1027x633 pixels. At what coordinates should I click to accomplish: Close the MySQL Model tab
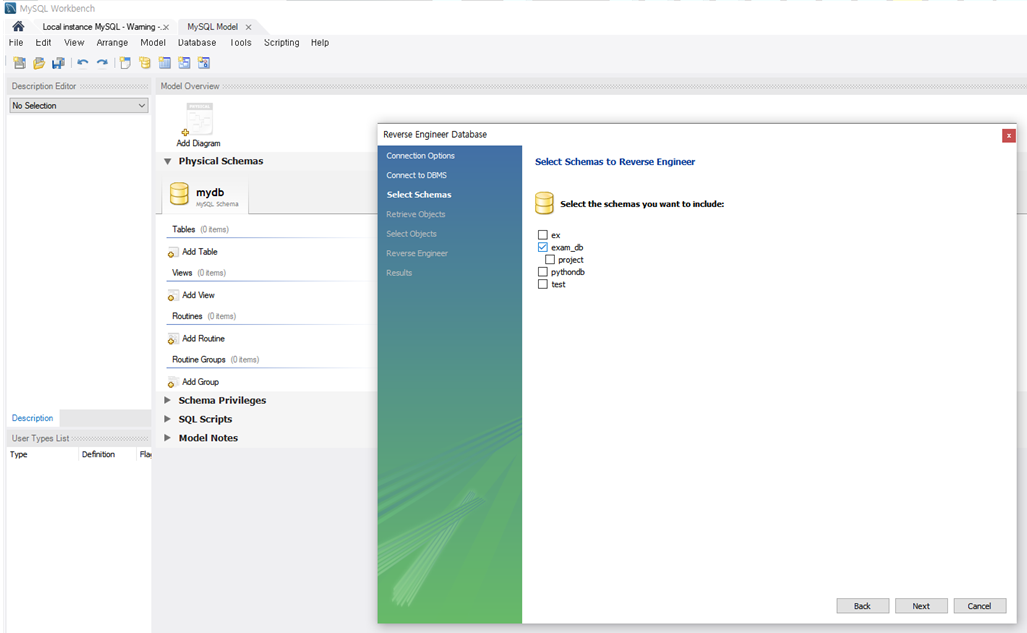(248, 27)
